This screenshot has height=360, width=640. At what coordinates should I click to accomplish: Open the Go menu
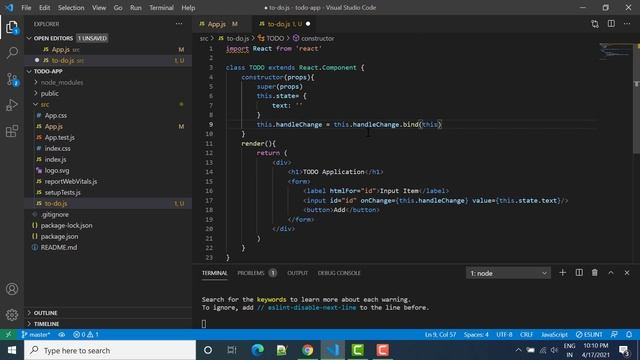118,7
